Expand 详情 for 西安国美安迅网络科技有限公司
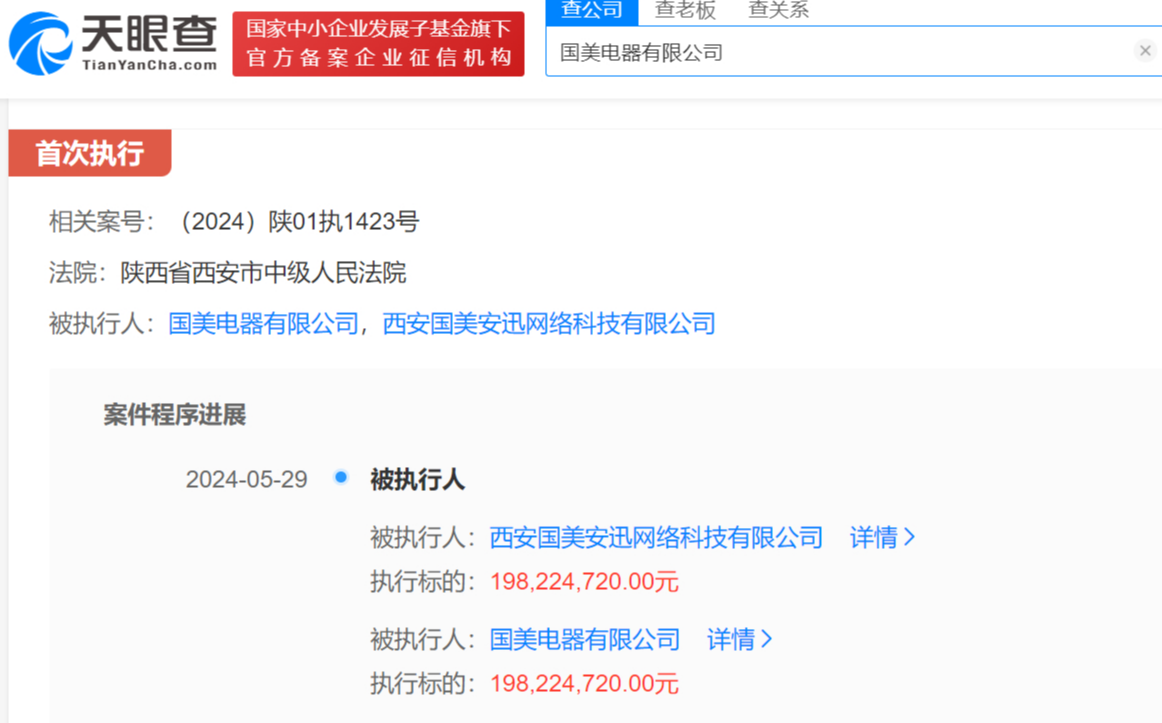 click(x=882, y=538)
